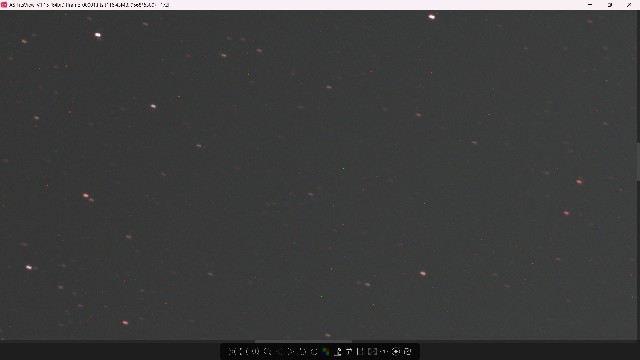Click the stamp-shaped icon beside color squares

coord(337,351)
